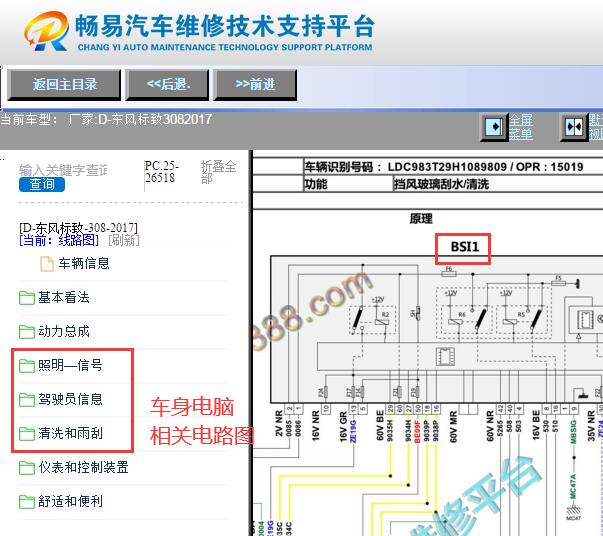Click 折叠全部 to collapse tree
The height and width of the screenshot is (536, 603).
218,172
